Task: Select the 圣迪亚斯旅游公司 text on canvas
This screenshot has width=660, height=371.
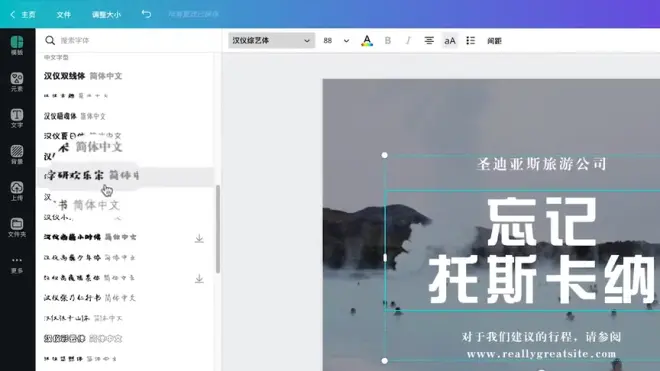Action: [x=541, y=164]
